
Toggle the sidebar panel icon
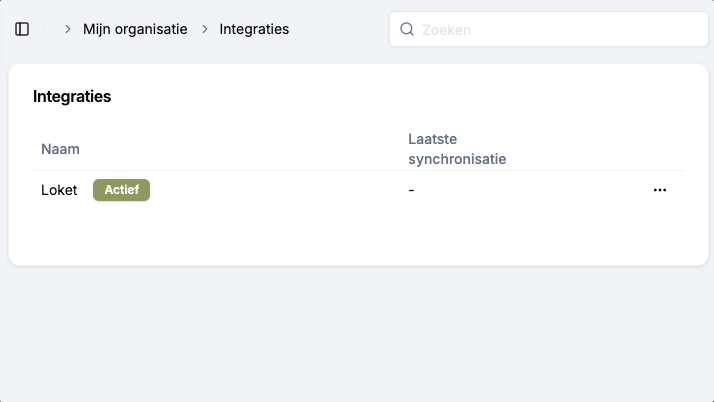(x=22, y=29)
